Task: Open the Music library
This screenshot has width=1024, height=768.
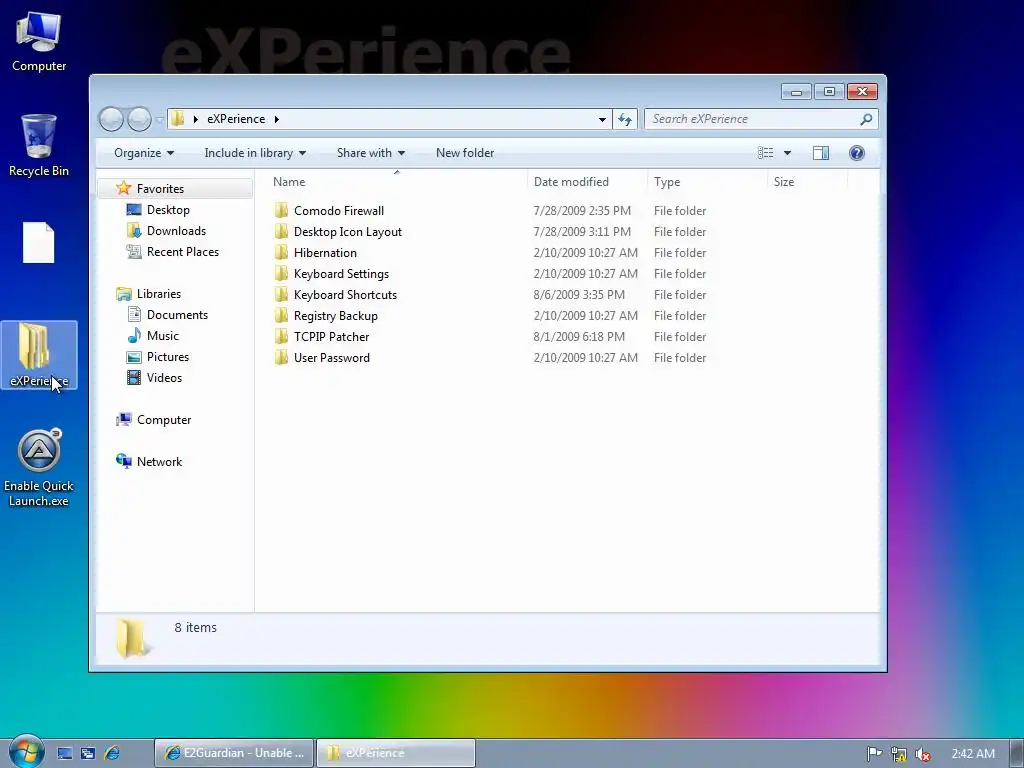Action: tap(163, 336)
